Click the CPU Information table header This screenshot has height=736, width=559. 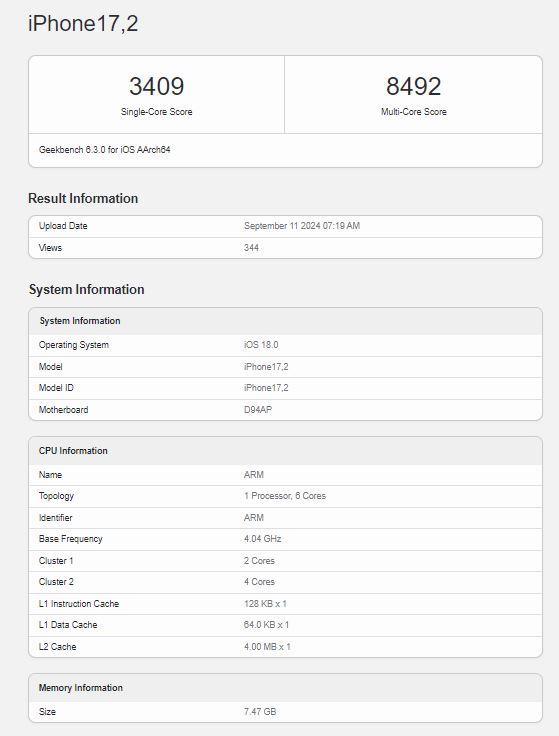pos(285,451)
